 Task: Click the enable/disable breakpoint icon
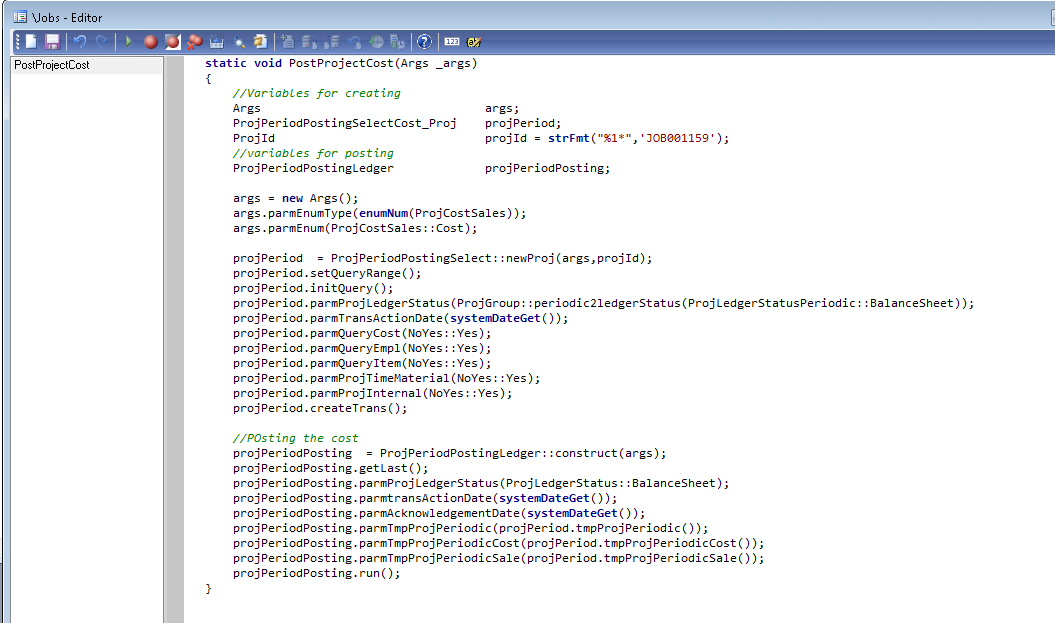tap(172, 42)
